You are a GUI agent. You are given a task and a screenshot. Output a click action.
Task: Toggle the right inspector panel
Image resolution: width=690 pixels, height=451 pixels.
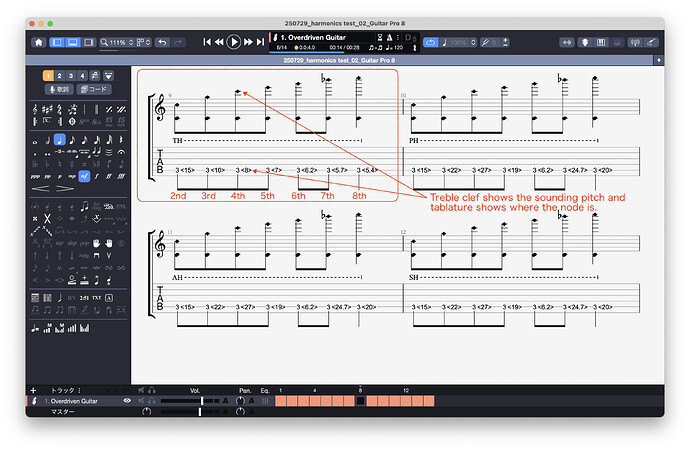coord(88,42)
